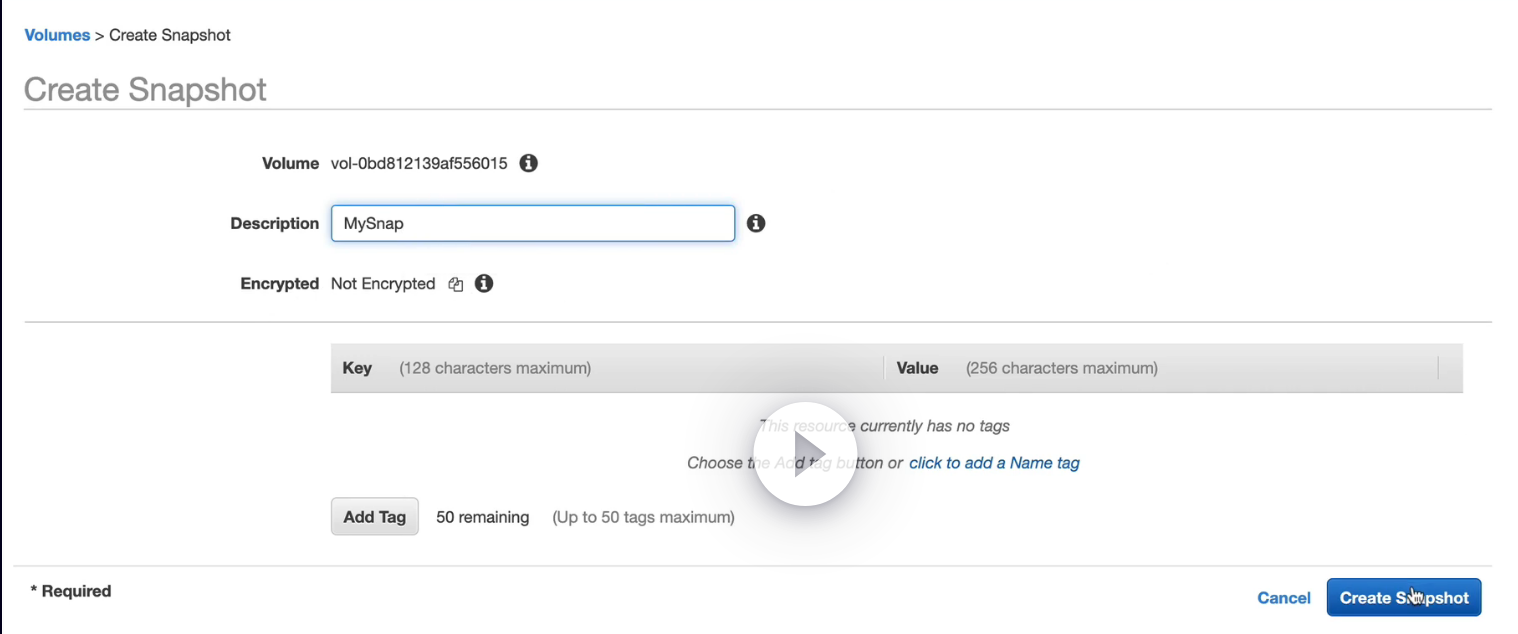Follow the 'click to add a Name tag' link

pyautogui.click(x=994, y=463)
